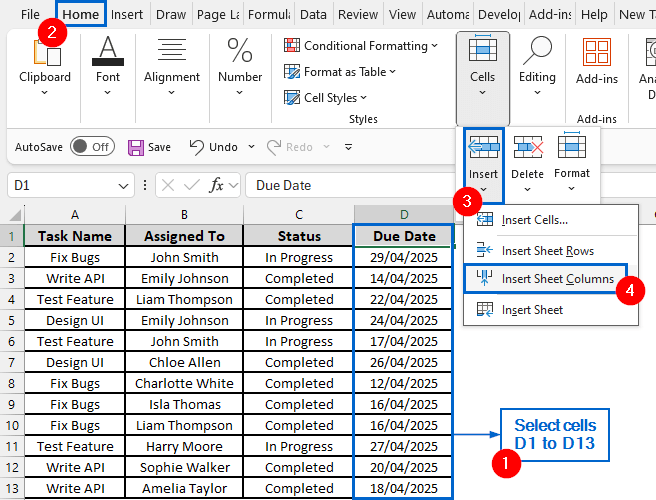Click the formula bar options dots
The width and height of the screenshot is (656, 500).
coord(145,185)
